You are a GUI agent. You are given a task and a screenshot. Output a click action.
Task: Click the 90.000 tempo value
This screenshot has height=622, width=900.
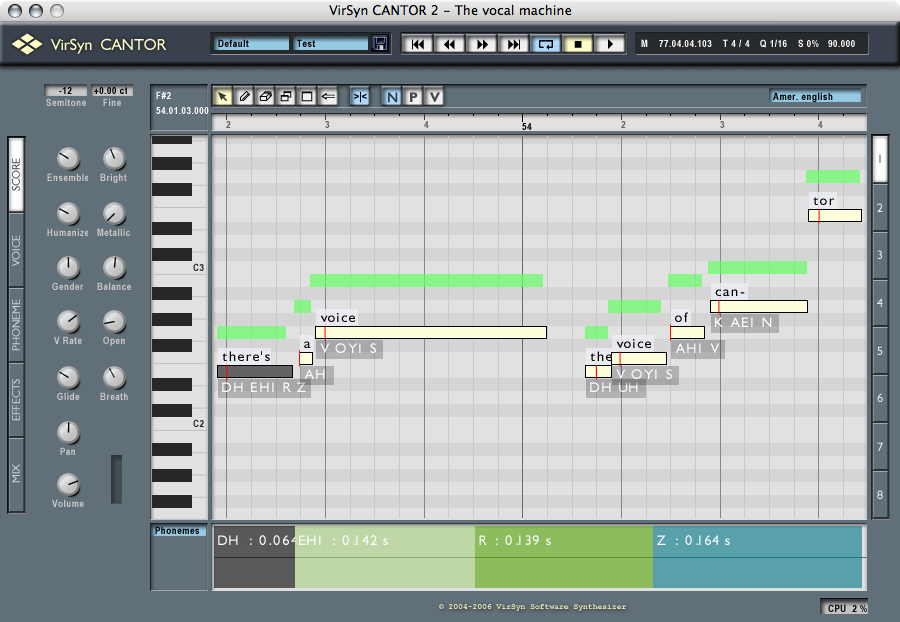841,44
